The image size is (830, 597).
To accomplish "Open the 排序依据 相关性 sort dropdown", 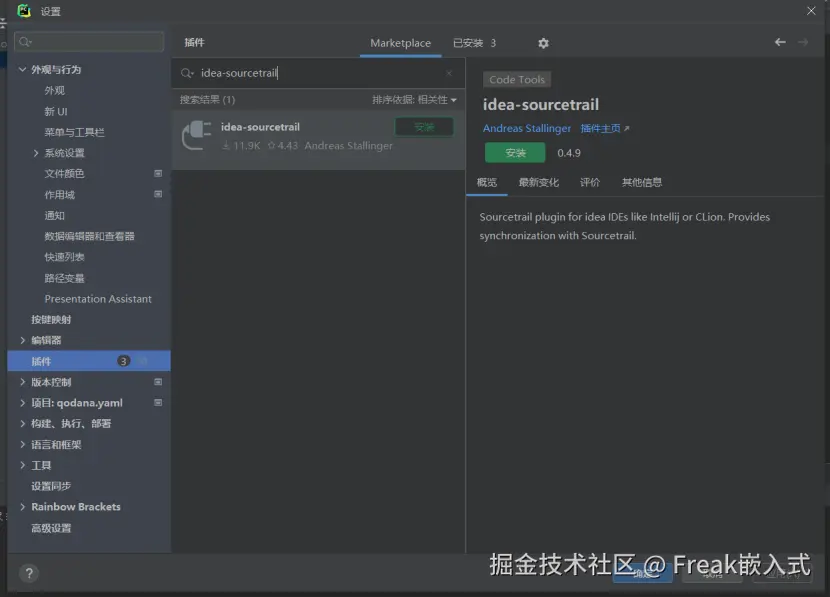I will point(414,100).
